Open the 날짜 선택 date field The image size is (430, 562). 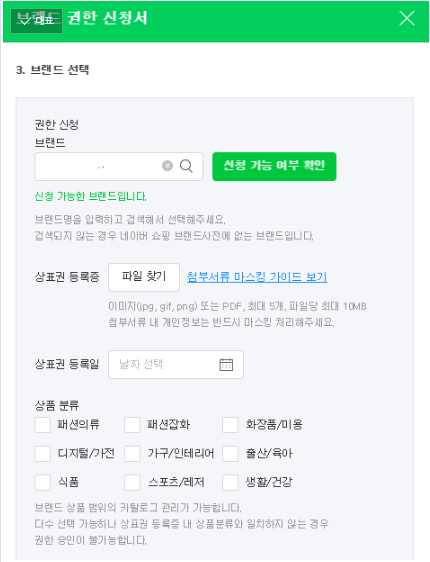point(176,365)
